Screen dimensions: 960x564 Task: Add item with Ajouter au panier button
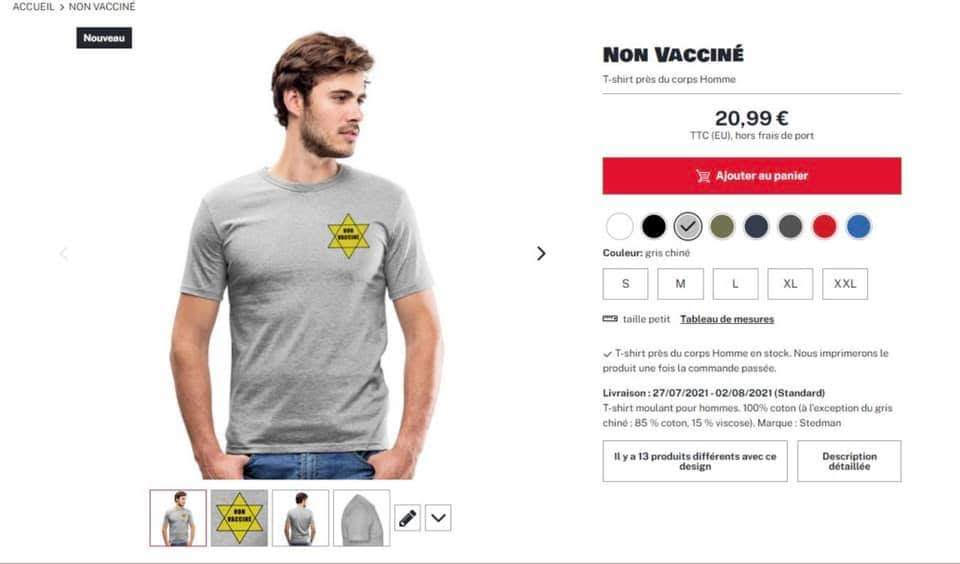(x=751, y=176)
